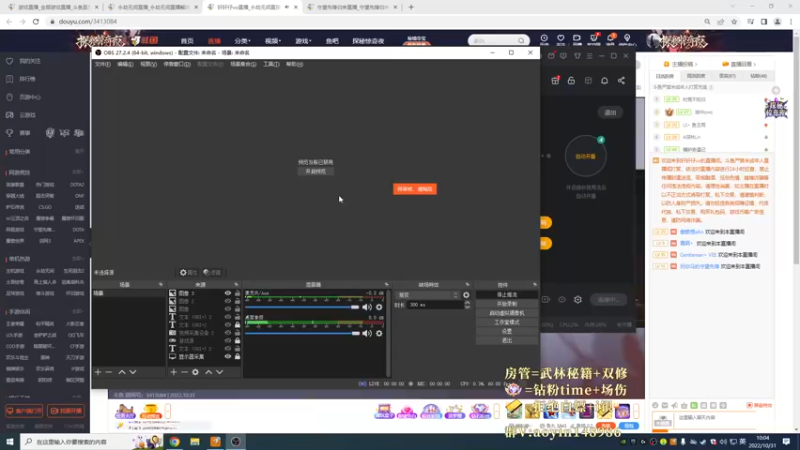The image size is (800, 450).
Task: Toggle lock on the video capture device source
Action: [x=237, y=333]
